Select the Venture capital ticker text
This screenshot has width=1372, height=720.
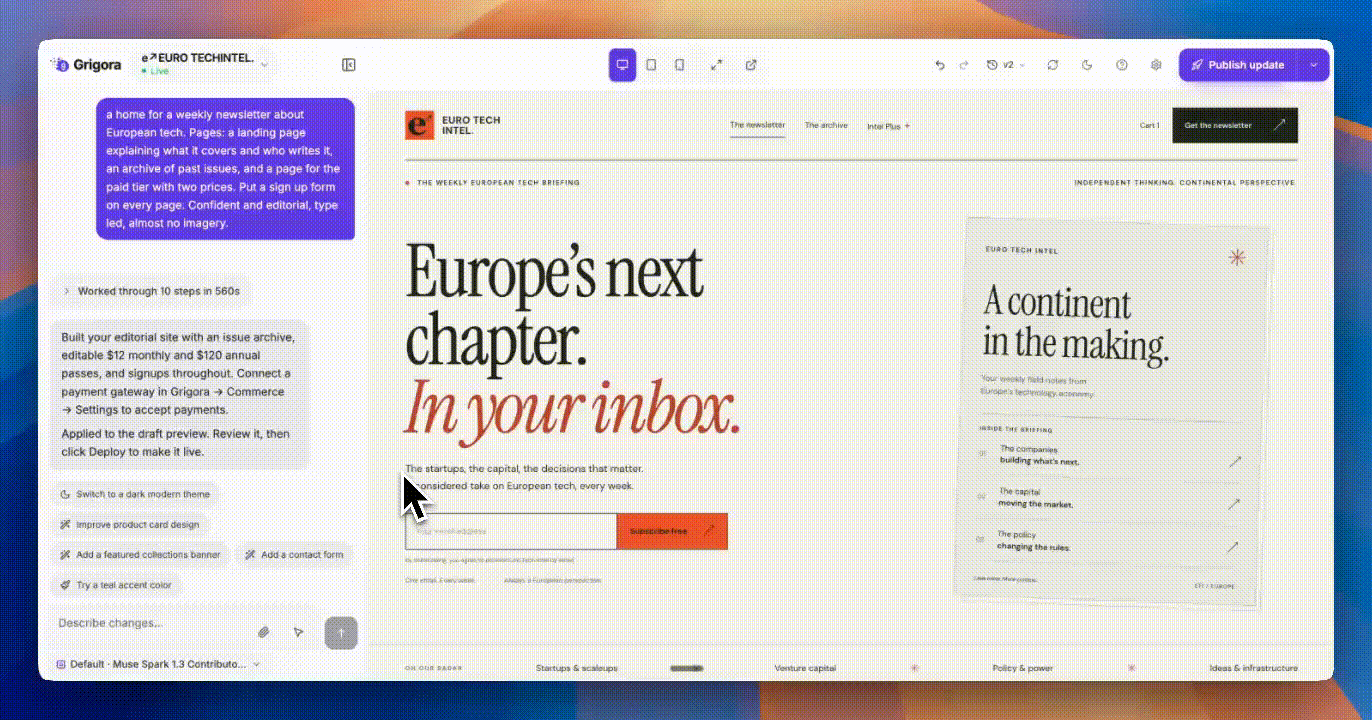805,668
